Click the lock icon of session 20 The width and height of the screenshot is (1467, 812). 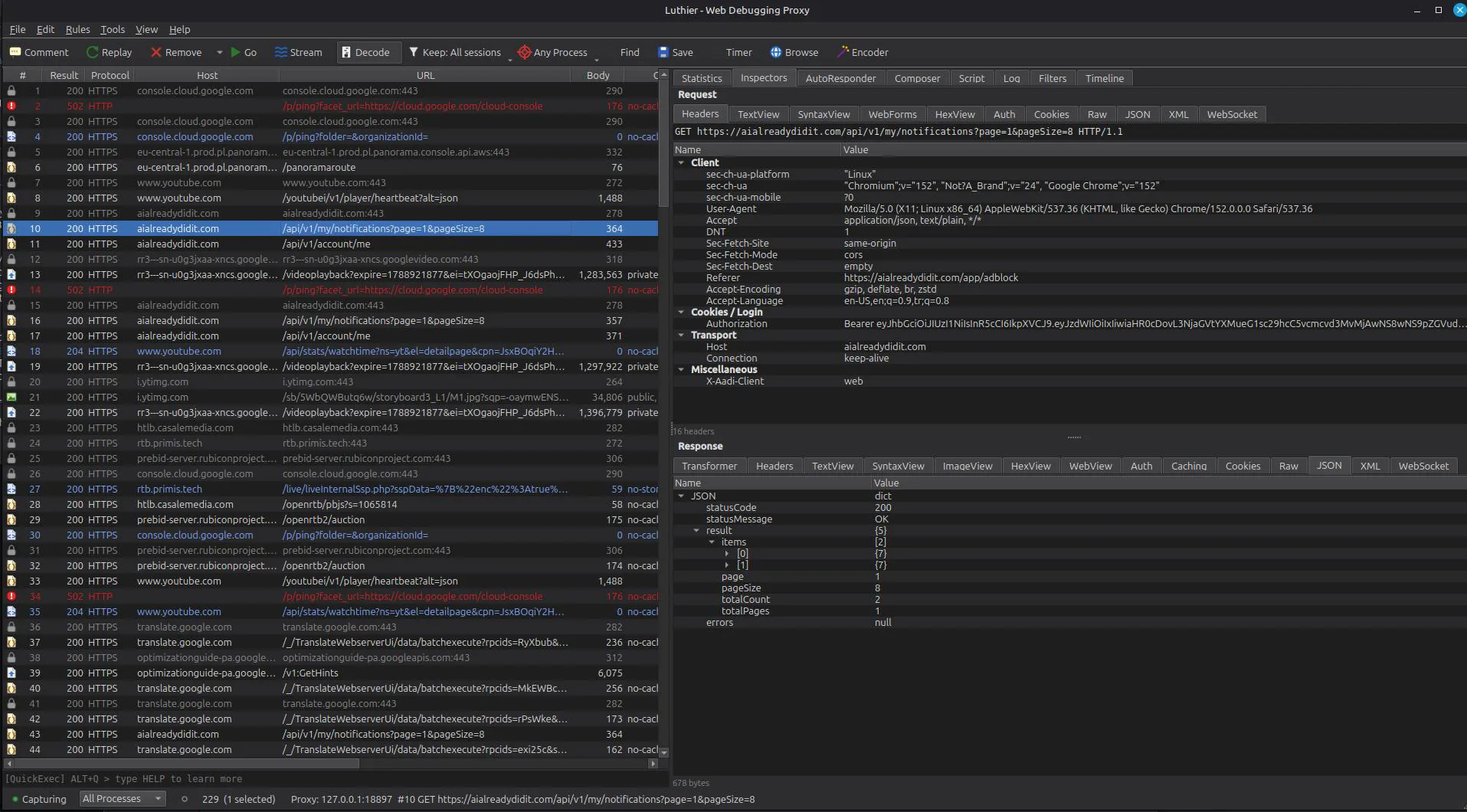[11, 381]
